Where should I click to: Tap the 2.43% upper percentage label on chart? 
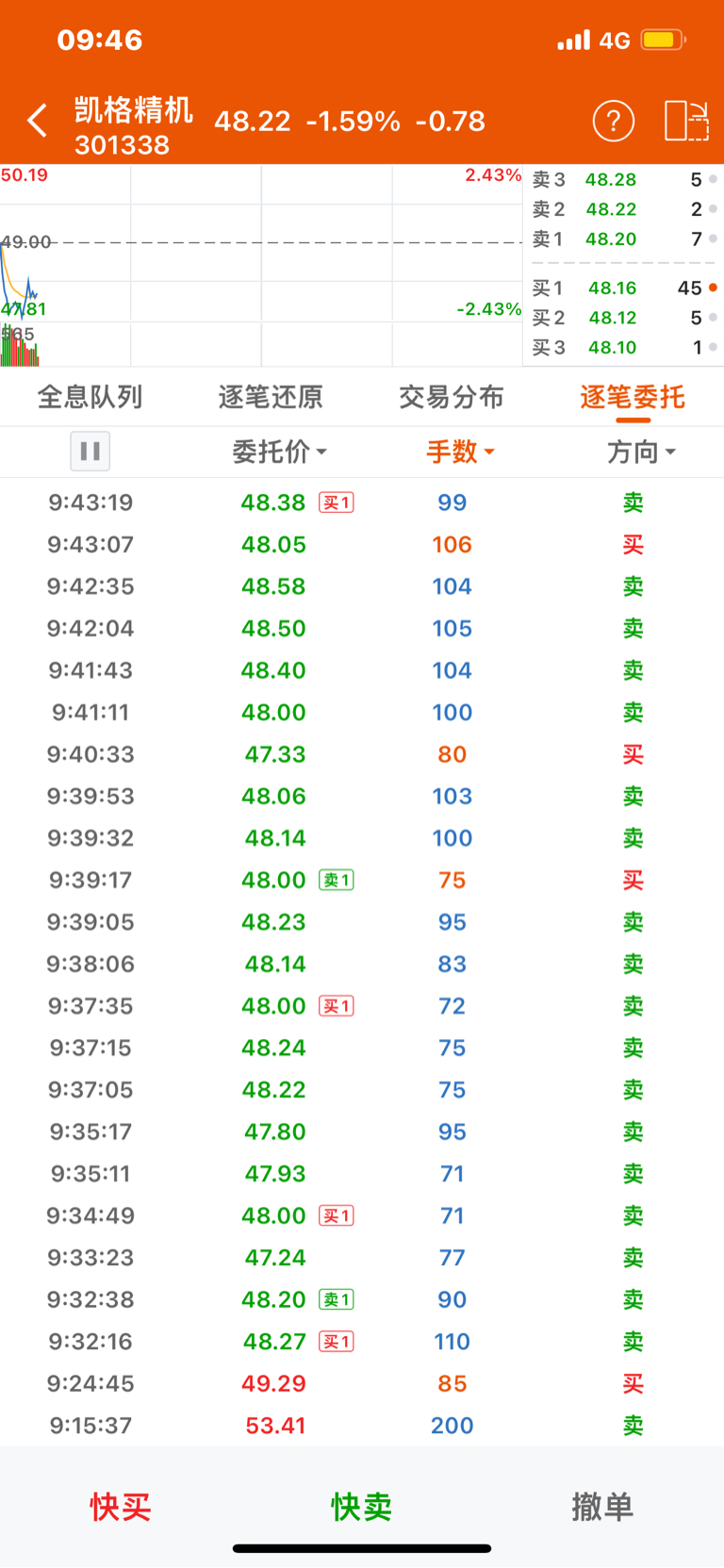(x=493, y=175)
